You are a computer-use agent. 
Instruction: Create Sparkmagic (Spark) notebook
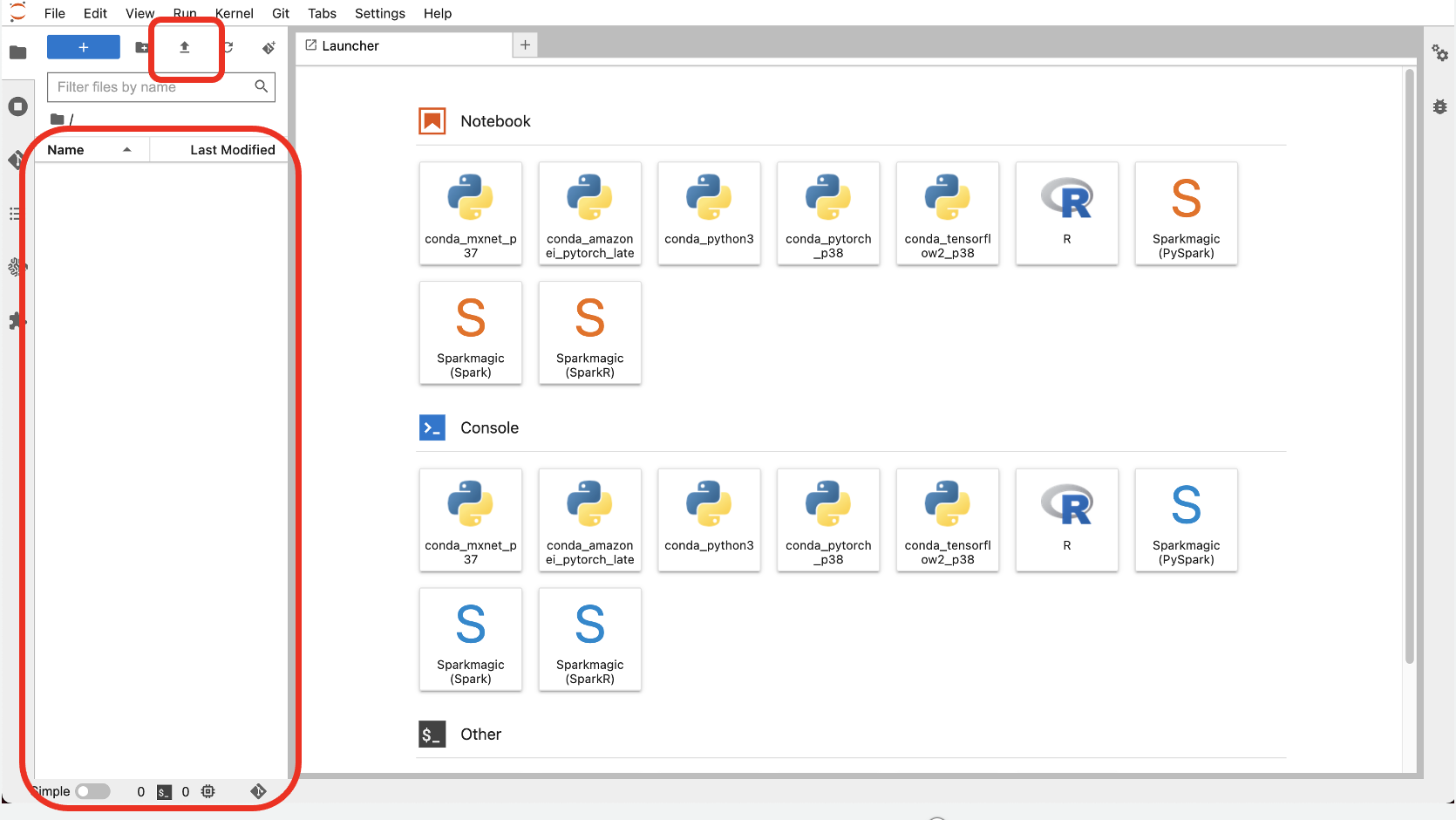[471, 332]
